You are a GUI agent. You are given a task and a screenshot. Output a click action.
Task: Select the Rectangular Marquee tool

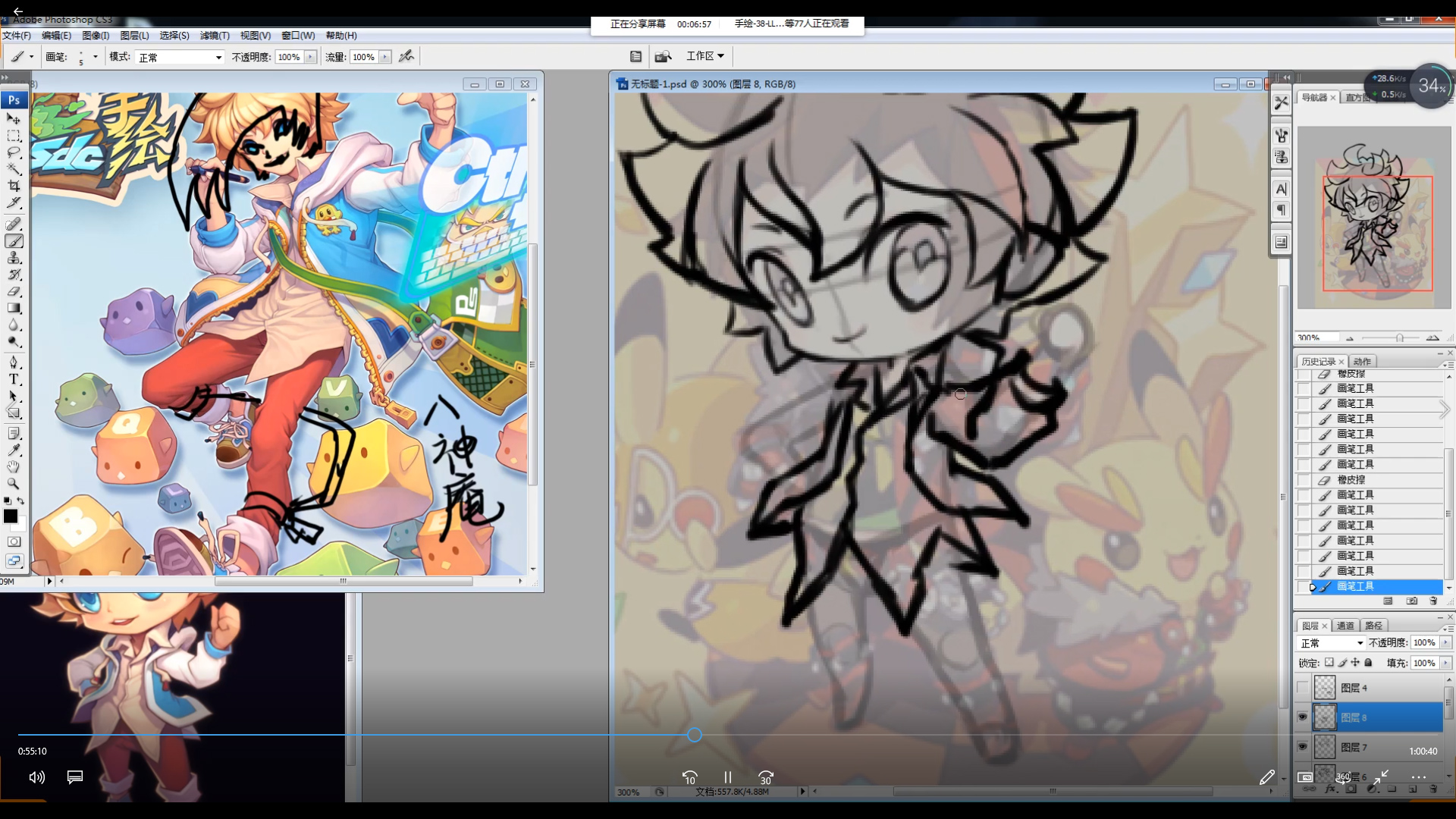pos(14,136)
